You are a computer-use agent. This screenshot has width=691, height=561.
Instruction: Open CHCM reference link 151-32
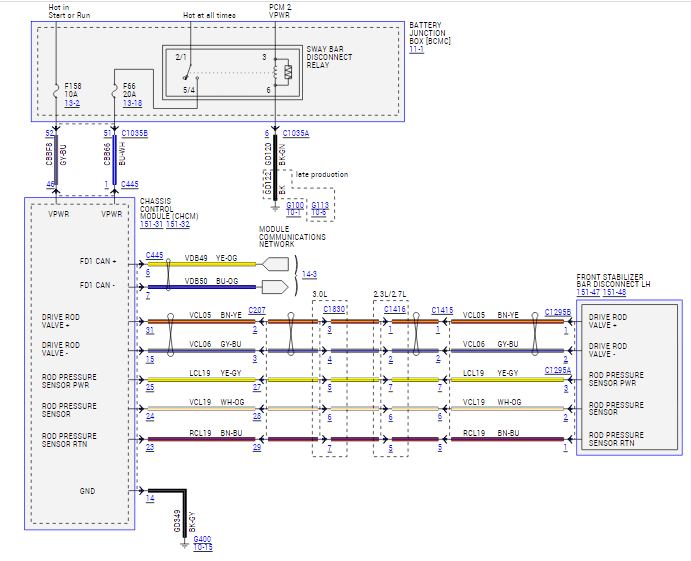pos(178,224)
